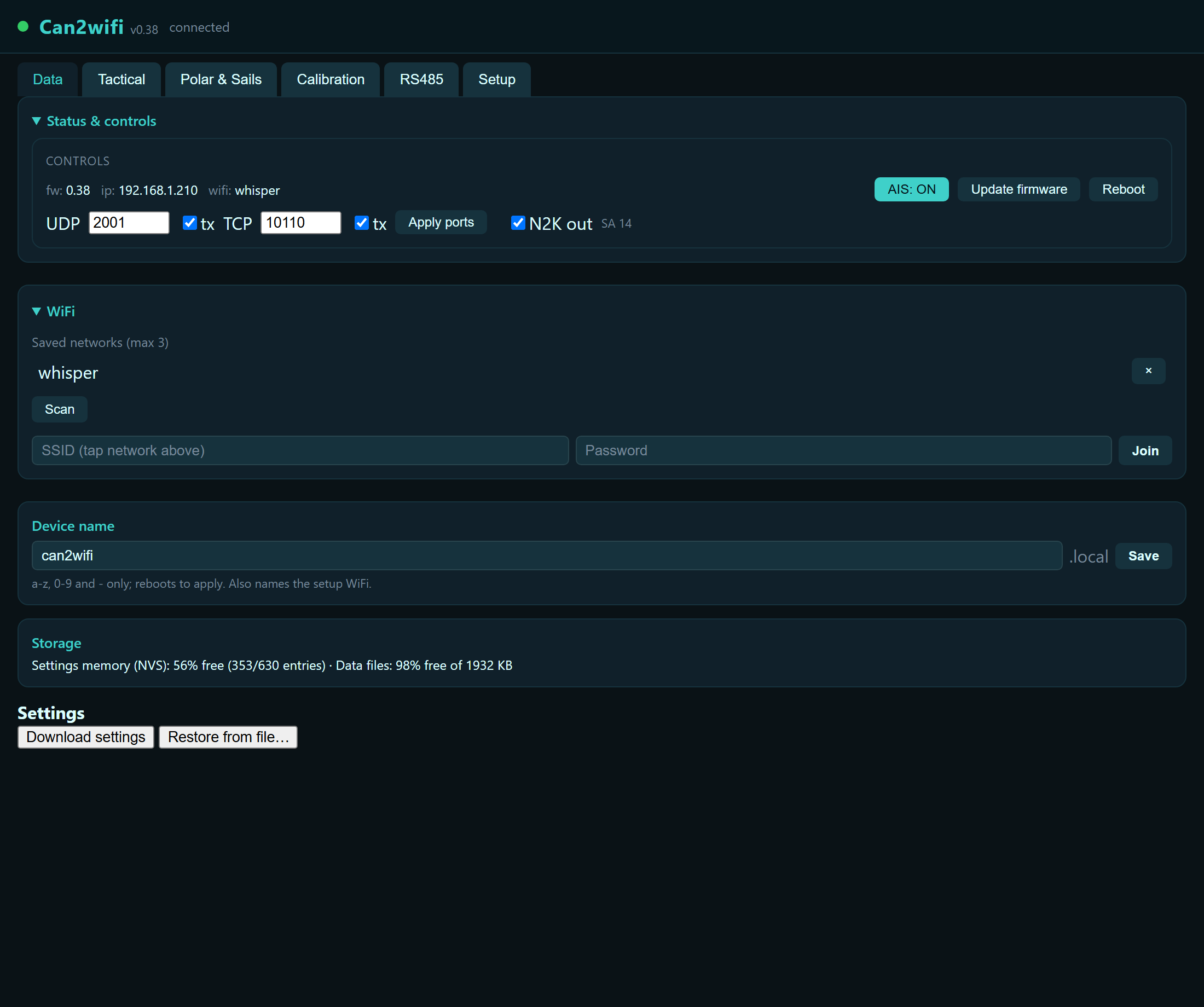Collapse the Status & controls section

pos(95,121)
